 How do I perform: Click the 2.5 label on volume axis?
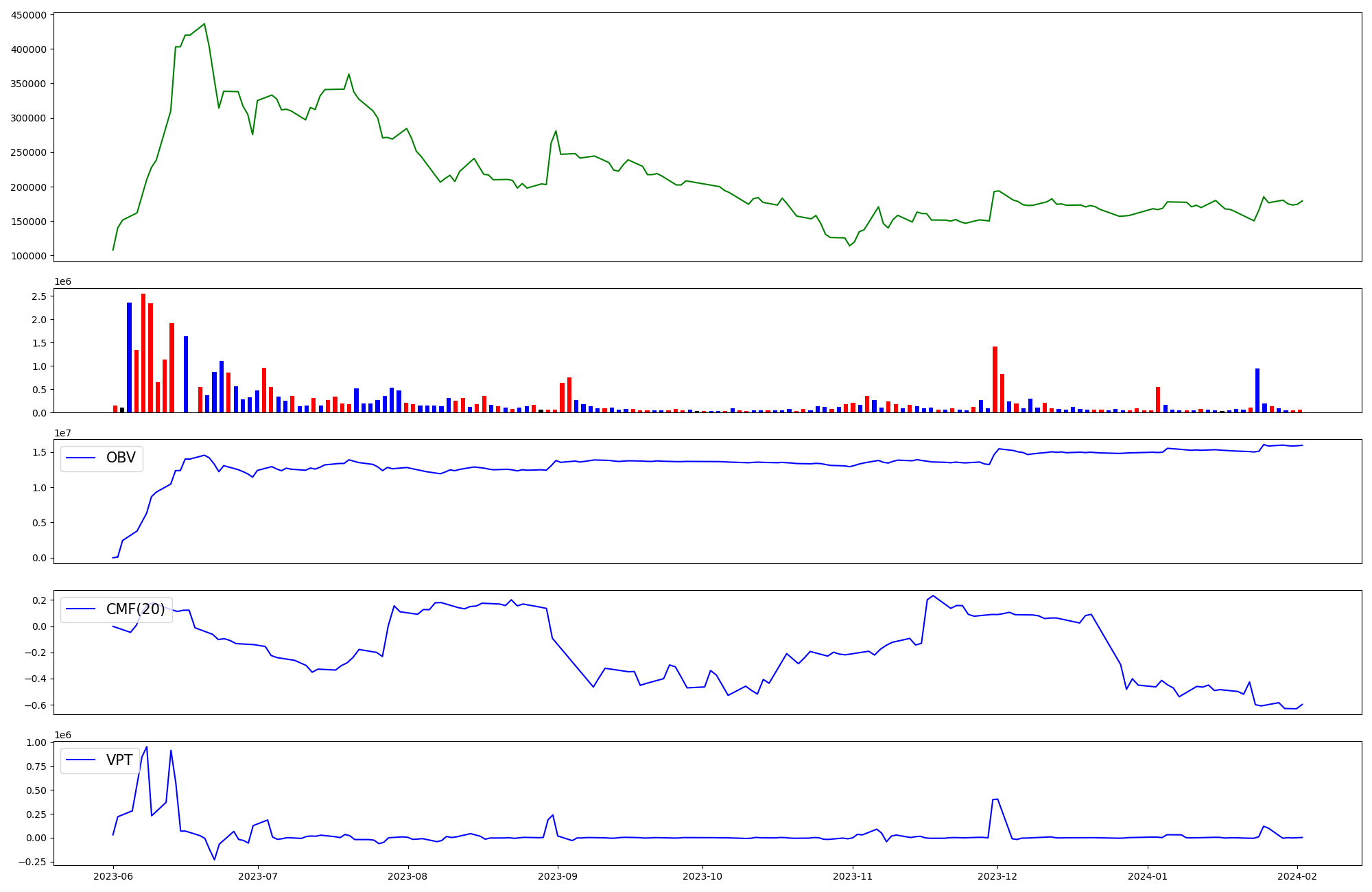click(39, 296)
